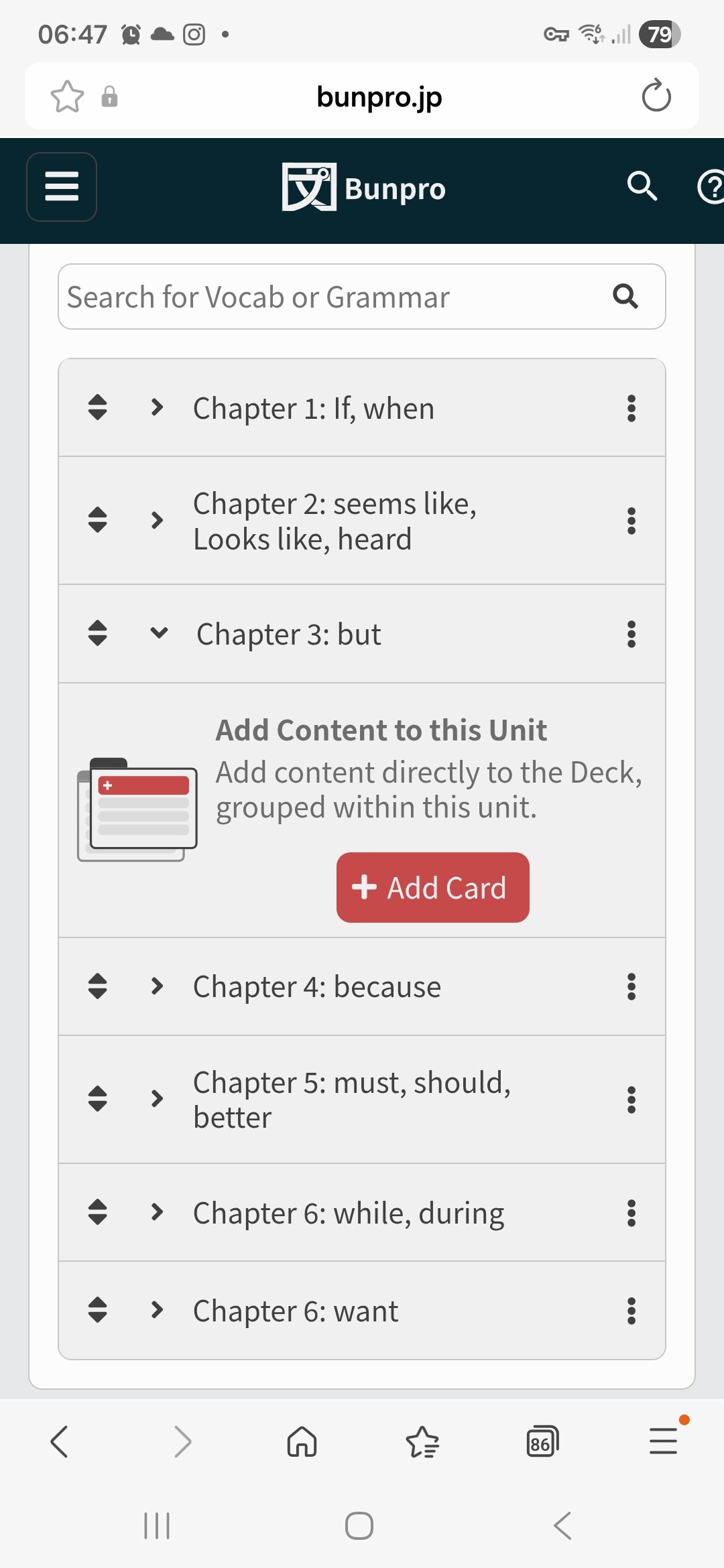Open browser tabs counter showing 86

pos(542,1441)
